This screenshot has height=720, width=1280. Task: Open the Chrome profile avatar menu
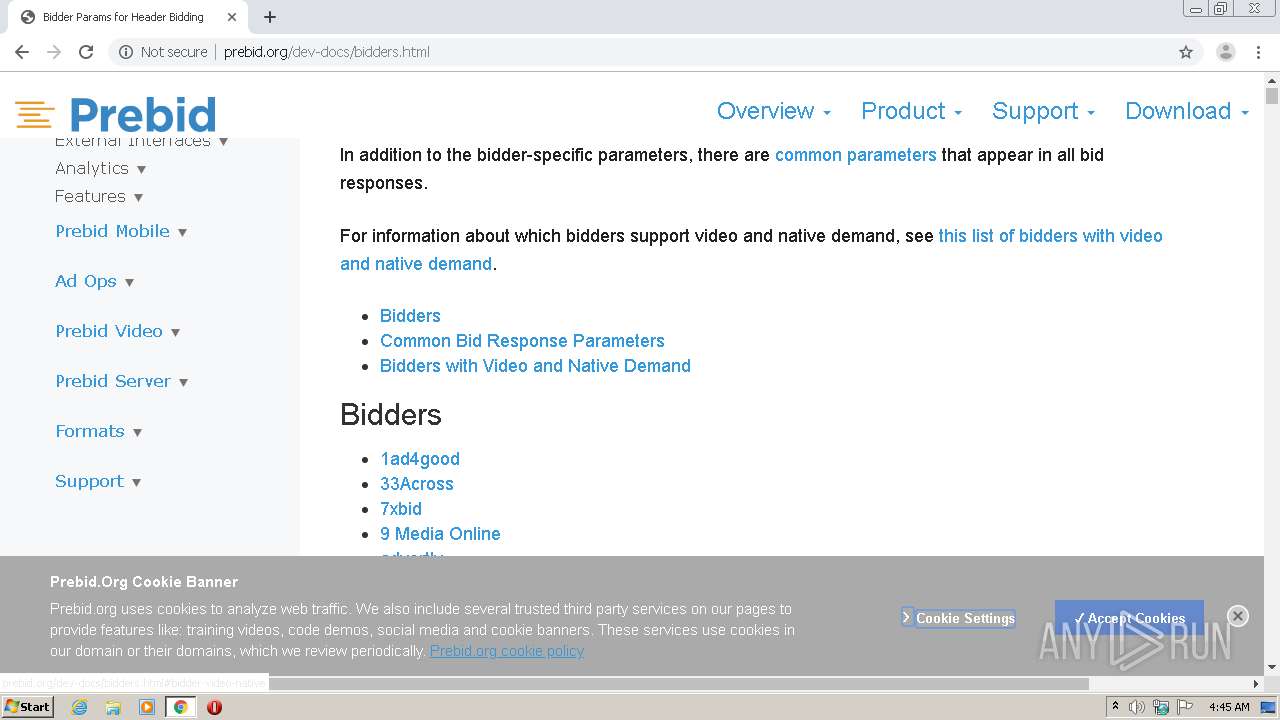pyautogui.click(x=1225, y=52)
